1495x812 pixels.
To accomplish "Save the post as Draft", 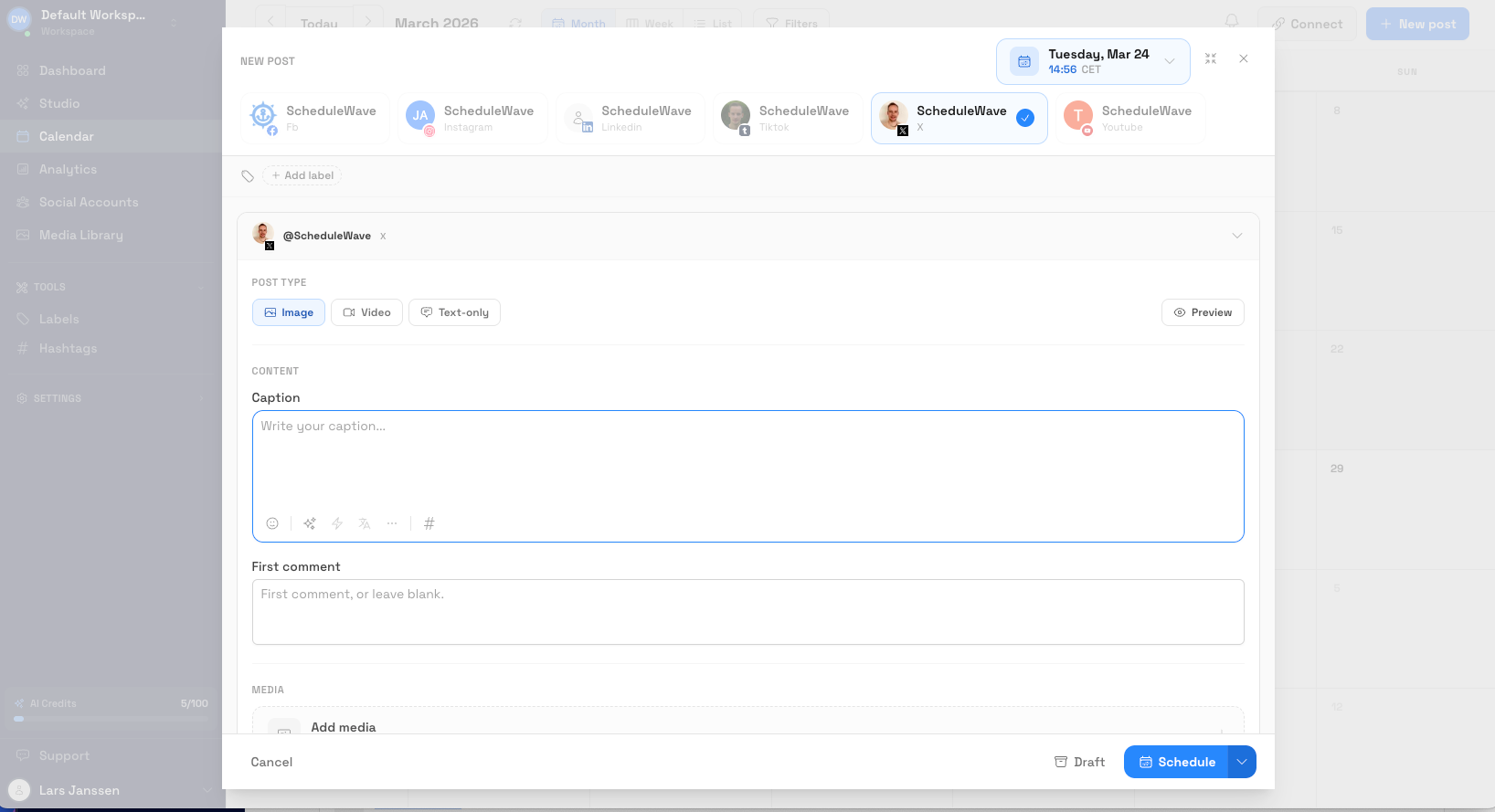I will tap(1079, 762).
